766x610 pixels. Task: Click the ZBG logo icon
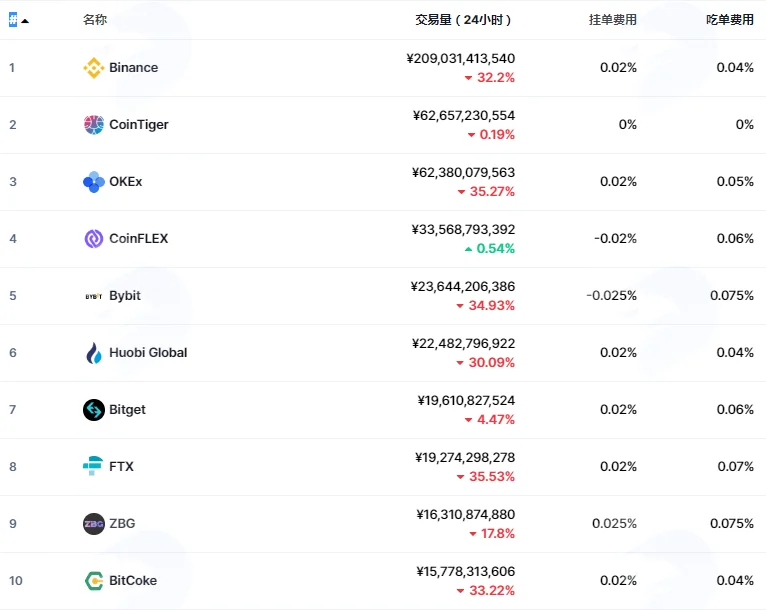point(93,524)
